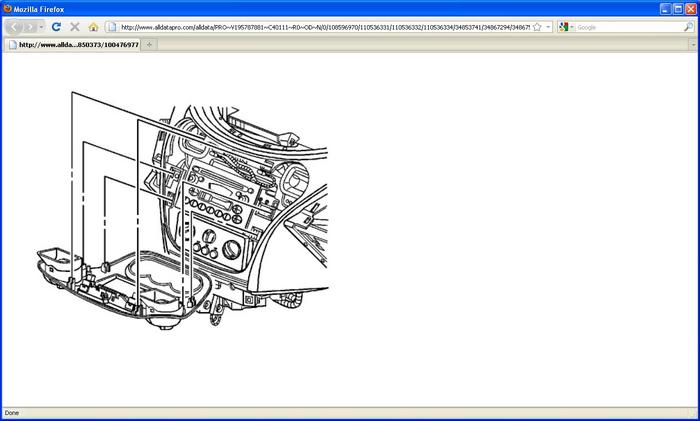Screen dimensions: 700x421
Task: Select the alldatapro URL address field
Action: [x=325, y=27]
